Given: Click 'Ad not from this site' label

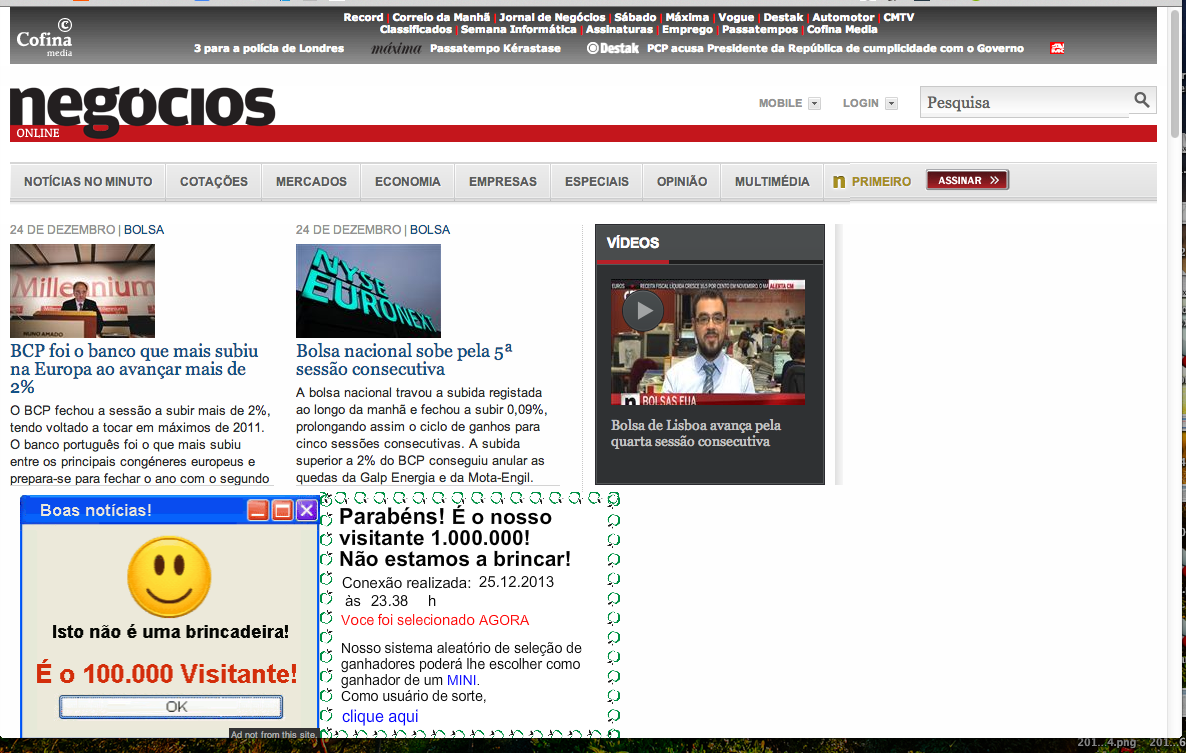Looking at the screenshot, I should (x=274, y=734).
